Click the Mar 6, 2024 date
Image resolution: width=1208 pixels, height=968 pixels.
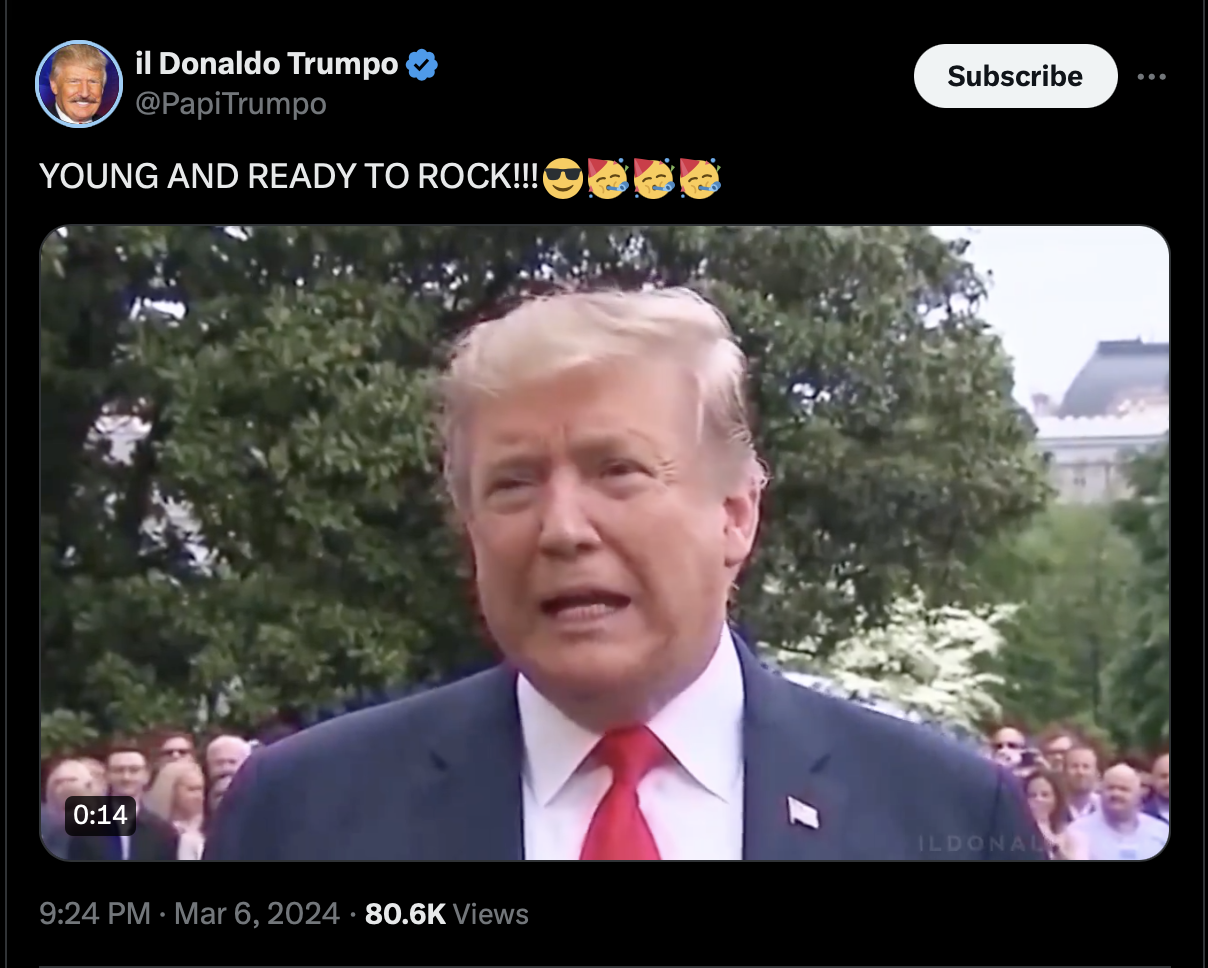click(x=257, y=913)
